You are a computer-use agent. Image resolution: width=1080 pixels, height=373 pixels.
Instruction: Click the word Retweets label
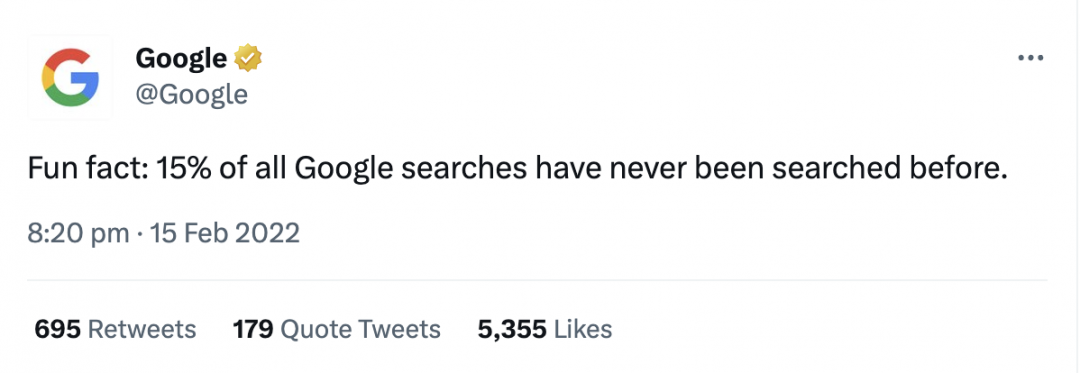point(142,329)
